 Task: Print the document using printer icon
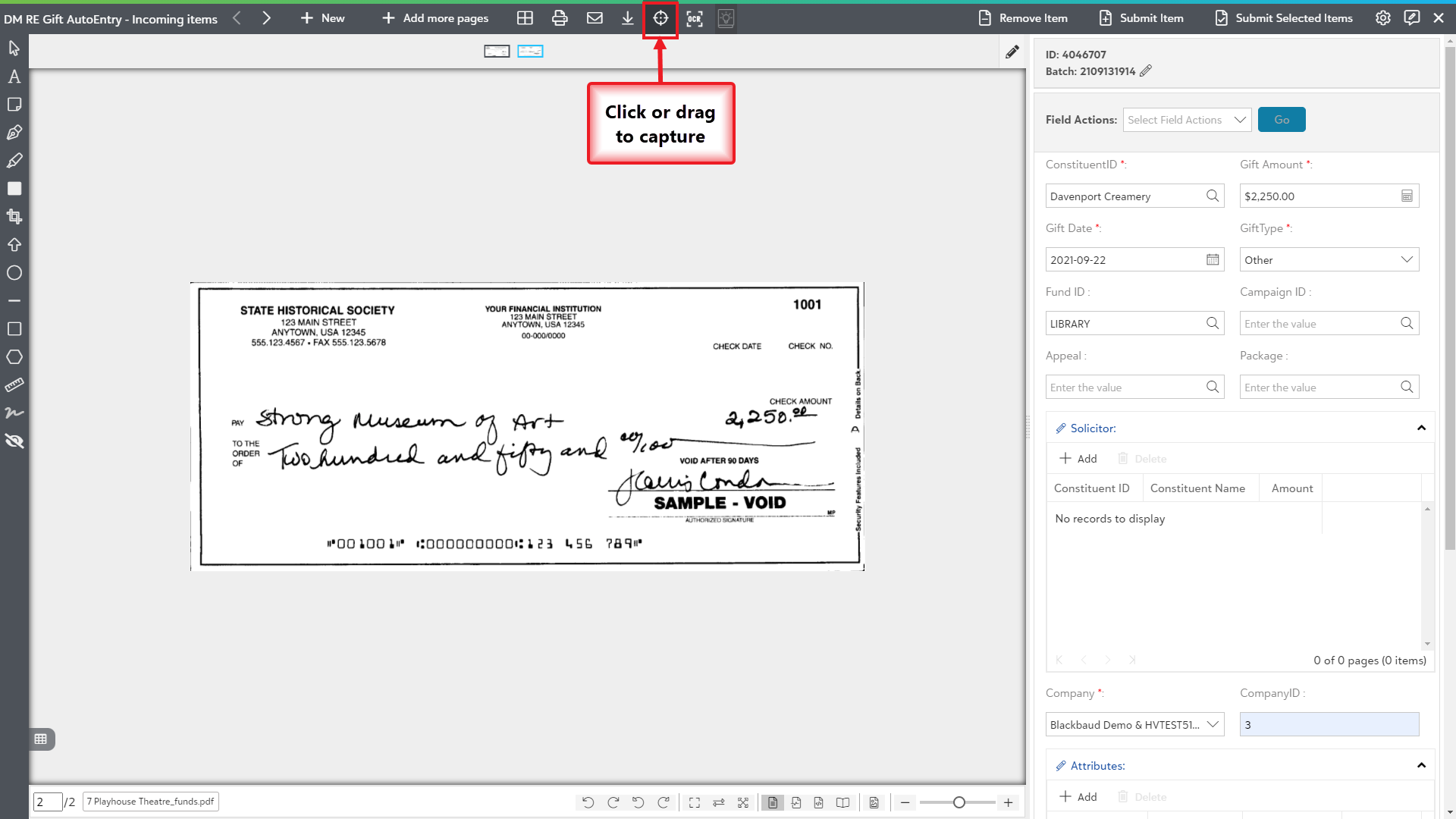[x=560, y=18]
